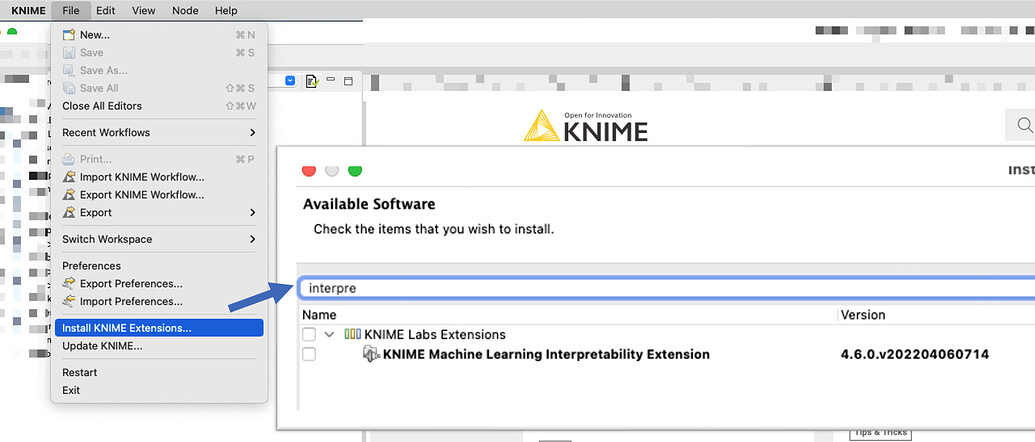Open the blue dropdown in explorer toolbar
Image resolution: width=1035 pixels, height=442 pixels.
[x=290, y=80]
